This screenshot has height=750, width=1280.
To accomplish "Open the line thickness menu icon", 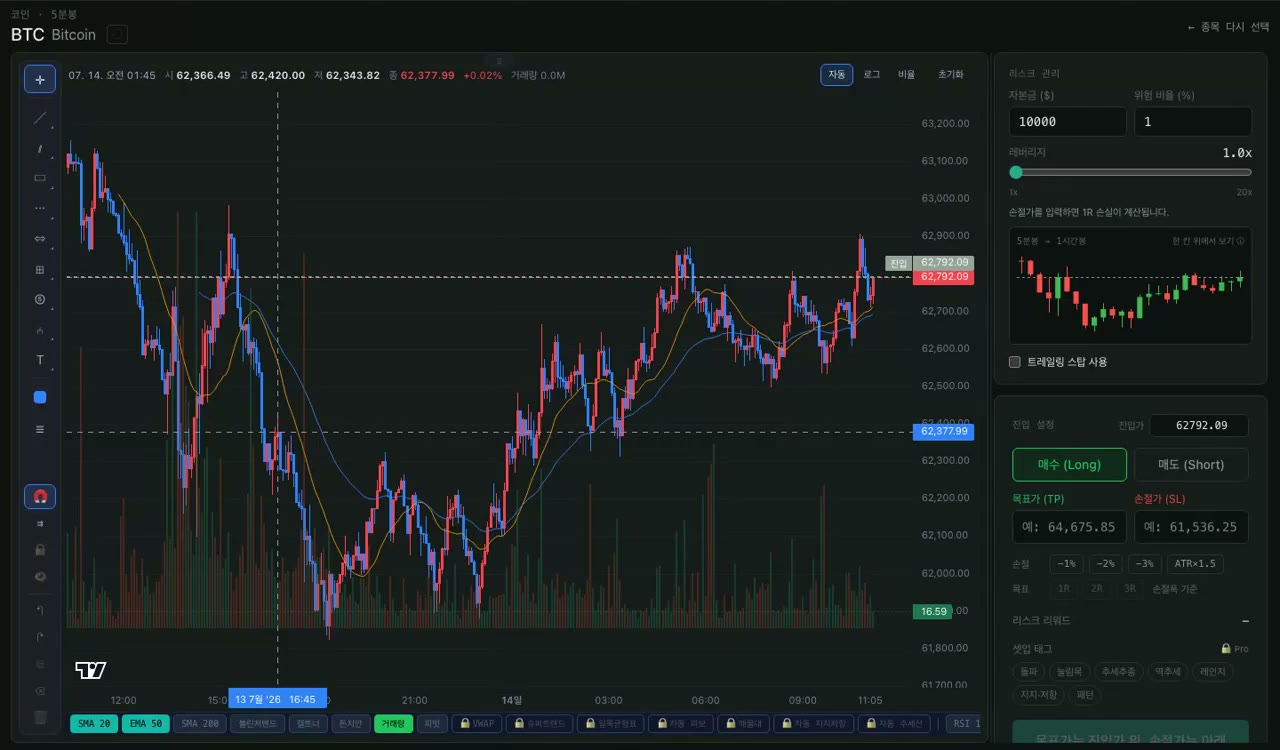I will point(40,429).
